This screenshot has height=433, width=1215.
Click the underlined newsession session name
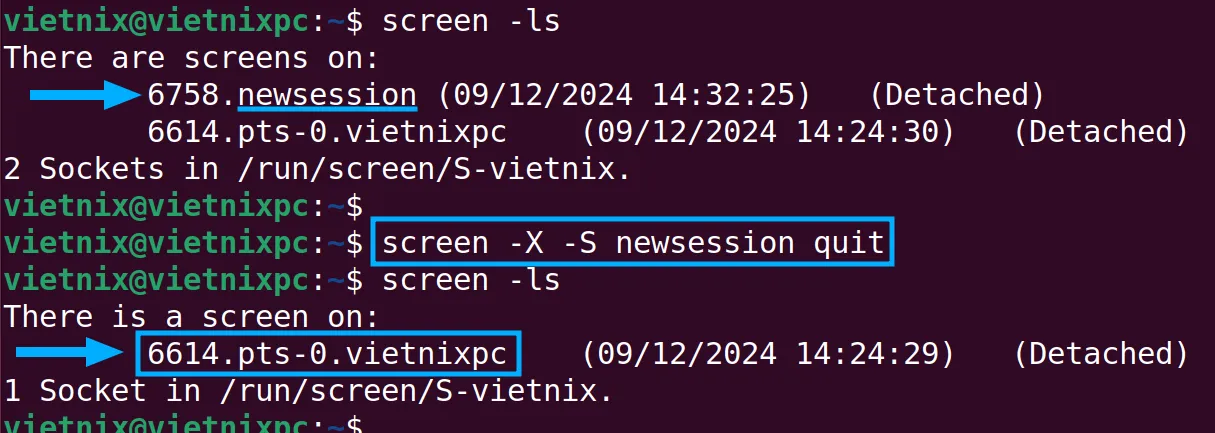(328, 95)
